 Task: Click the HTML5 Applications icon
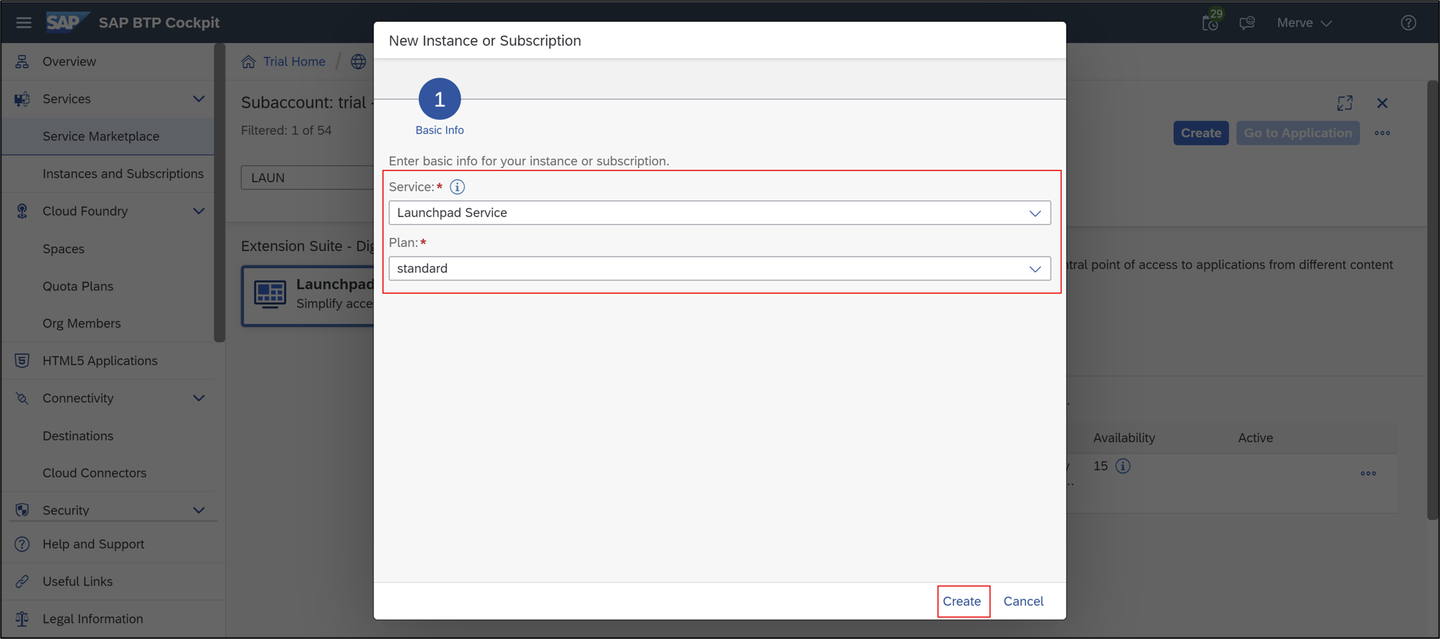(x=22, y=360)
